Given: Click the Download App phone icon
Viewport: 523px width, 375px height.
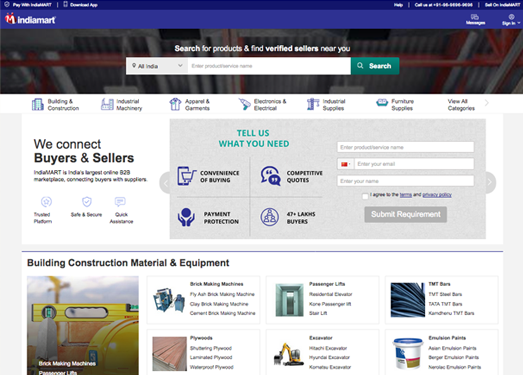Looking at the screenshot, I should pyautogui.click(x=65, y=4).
